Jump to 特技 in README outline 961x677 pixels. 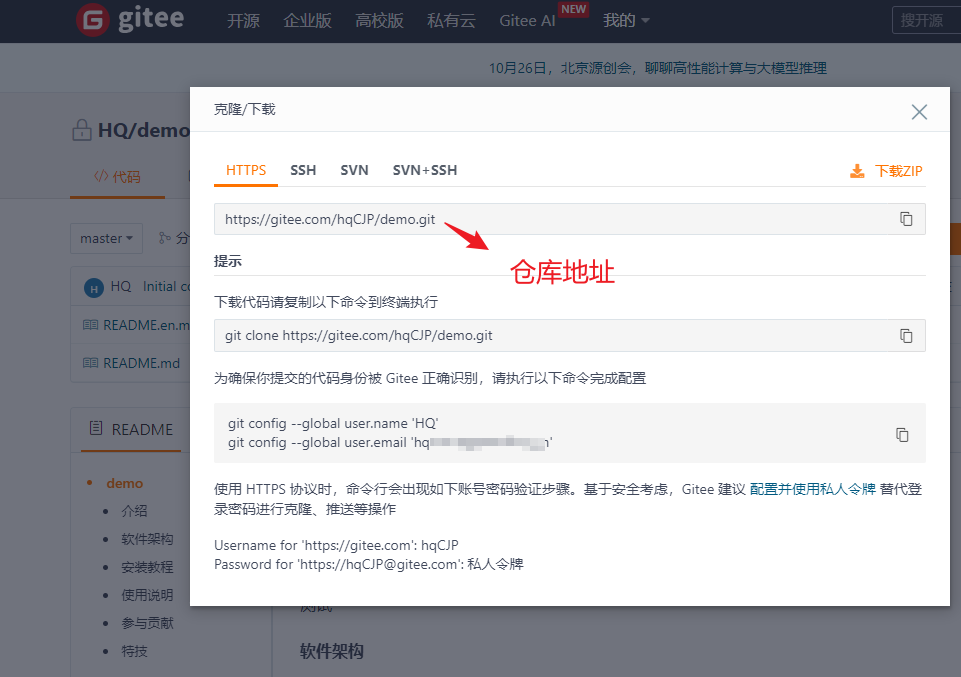(134, 651)
